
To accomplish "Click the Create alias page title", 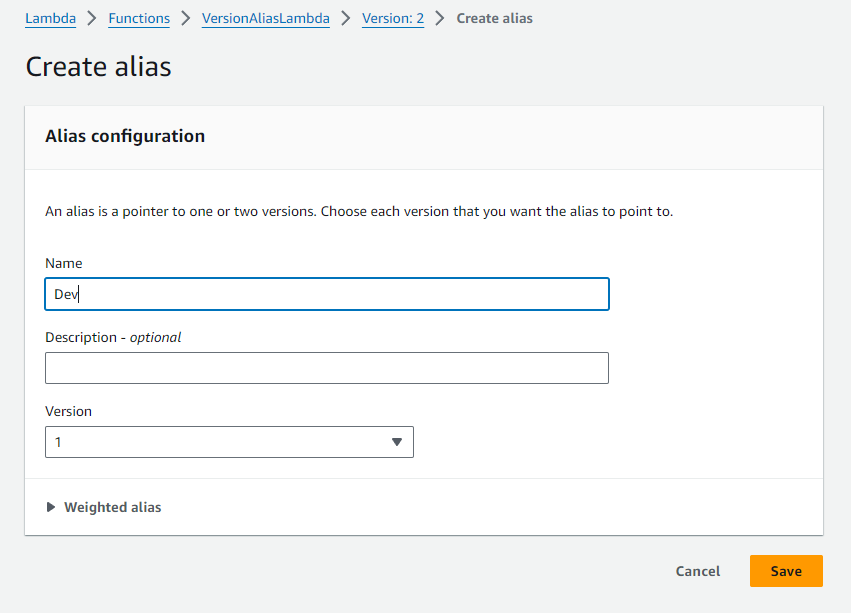I will click(x=98, y=67).
